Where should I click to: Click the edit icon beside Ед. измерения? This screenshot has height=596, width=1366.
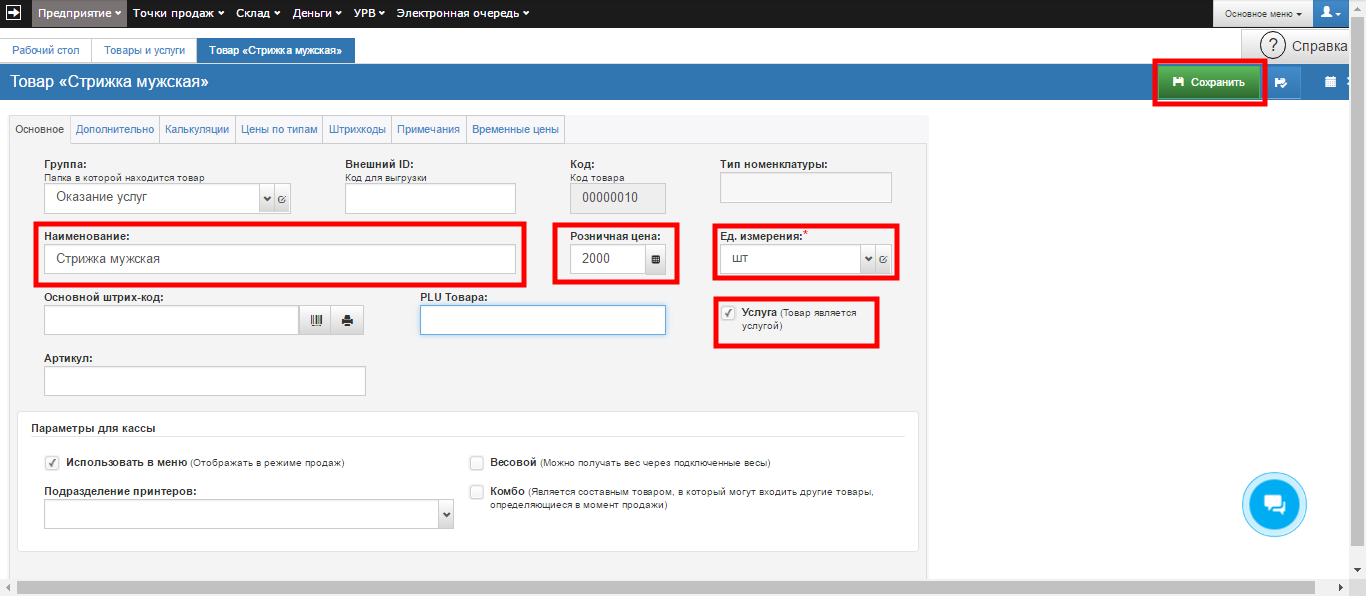coord(883,260)
